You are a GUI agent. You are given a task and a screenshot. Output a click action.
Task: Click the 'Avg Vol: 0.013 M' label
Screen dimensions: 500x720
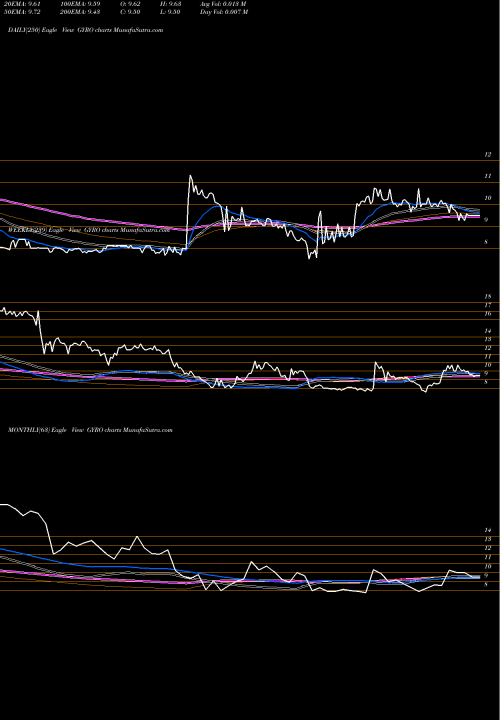tap(223, 4)
